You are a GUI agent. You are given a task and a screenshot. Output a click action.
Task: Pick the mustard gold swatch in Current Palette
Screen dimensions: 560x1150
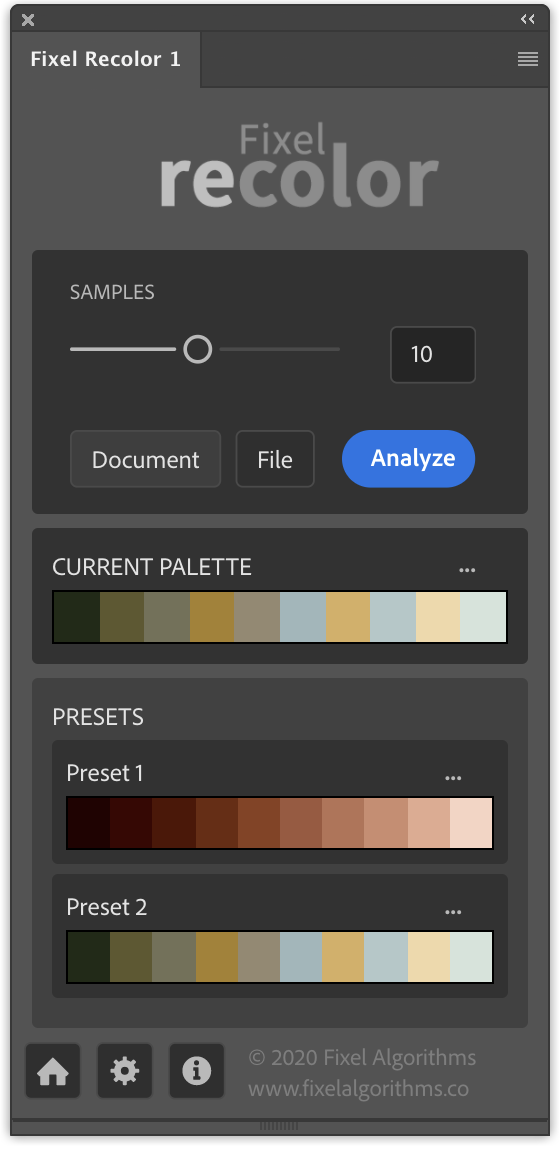coord(212,617)
